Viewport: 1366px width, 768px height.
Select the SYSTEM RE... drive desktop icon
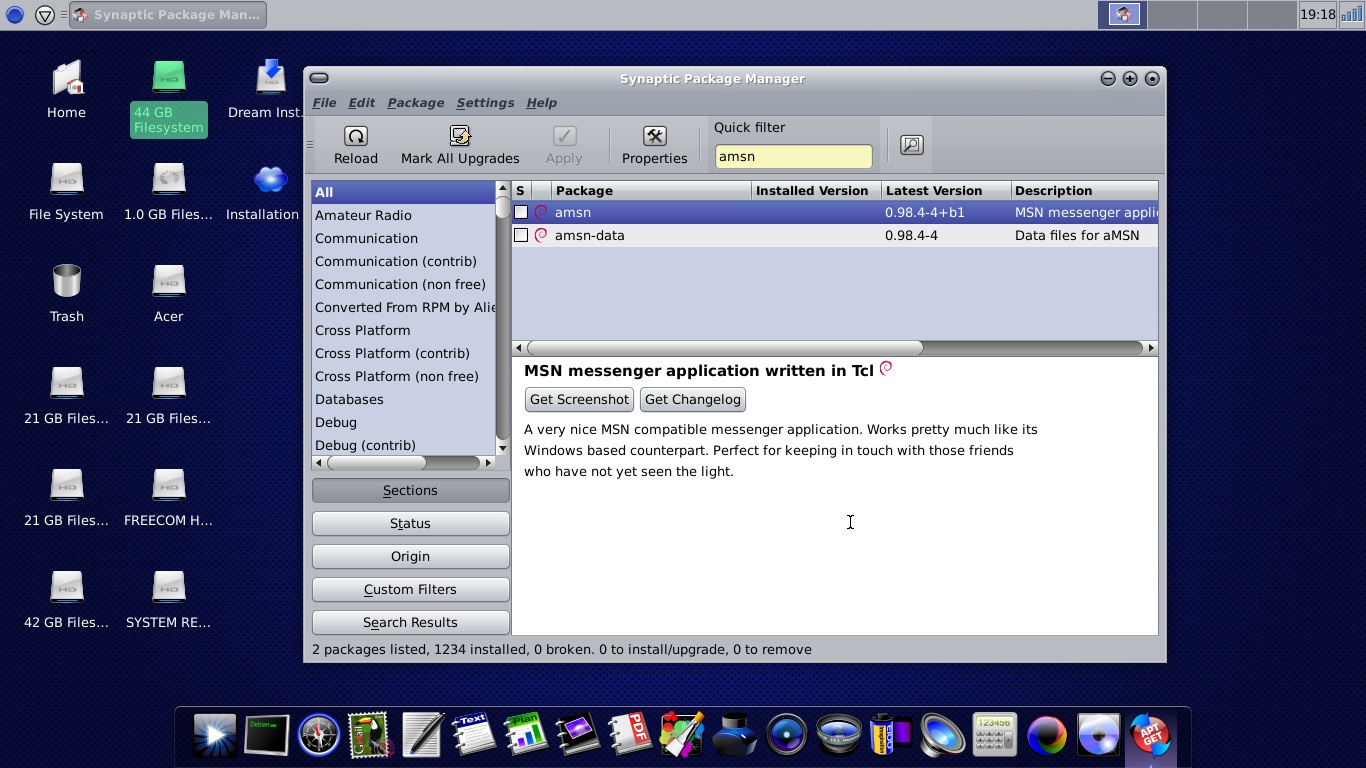[168, 589]
